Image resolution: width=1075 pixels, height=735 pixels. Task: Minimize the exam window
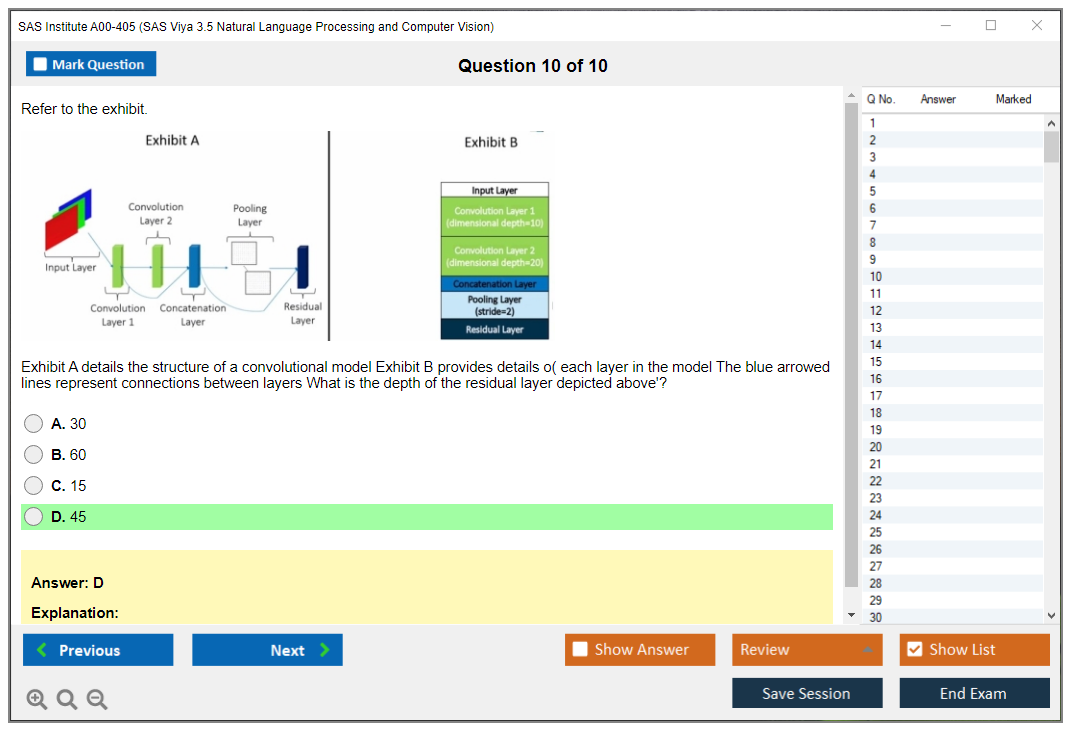945,26
